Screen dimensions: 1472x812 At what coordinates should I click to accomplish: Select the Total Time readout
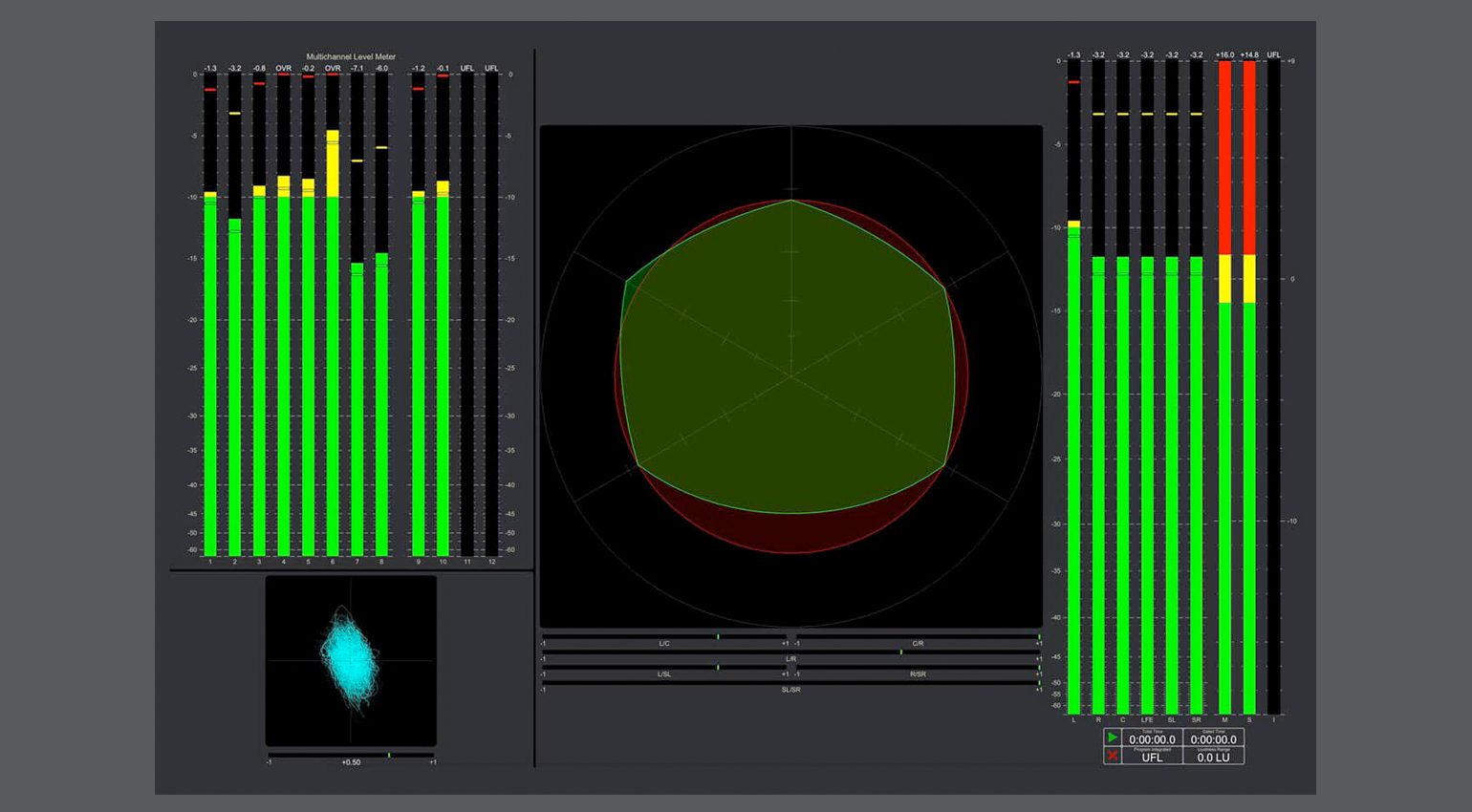point(1152,738)
